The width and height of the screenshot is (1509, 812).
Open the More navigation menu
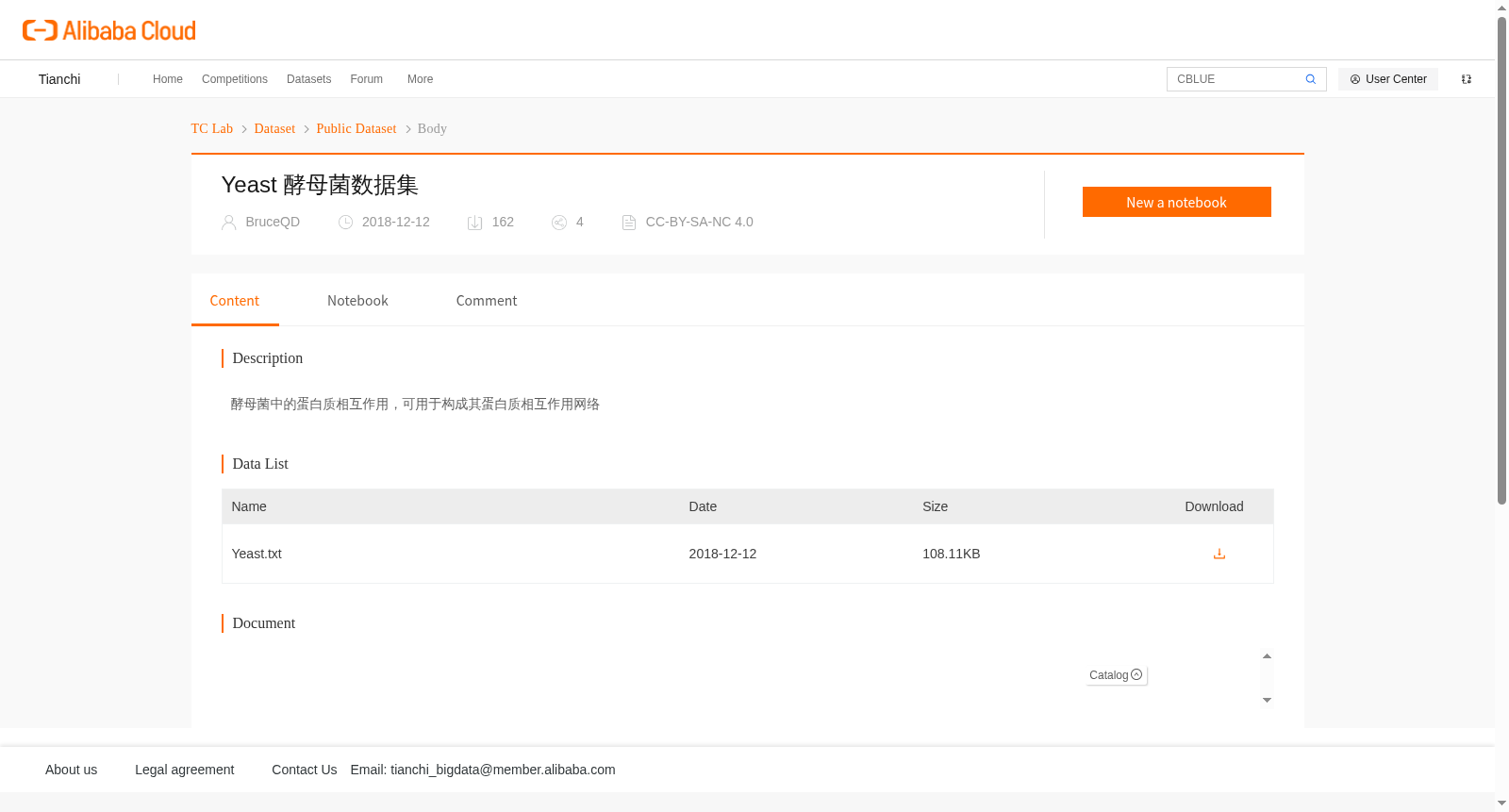coord(420,79)
